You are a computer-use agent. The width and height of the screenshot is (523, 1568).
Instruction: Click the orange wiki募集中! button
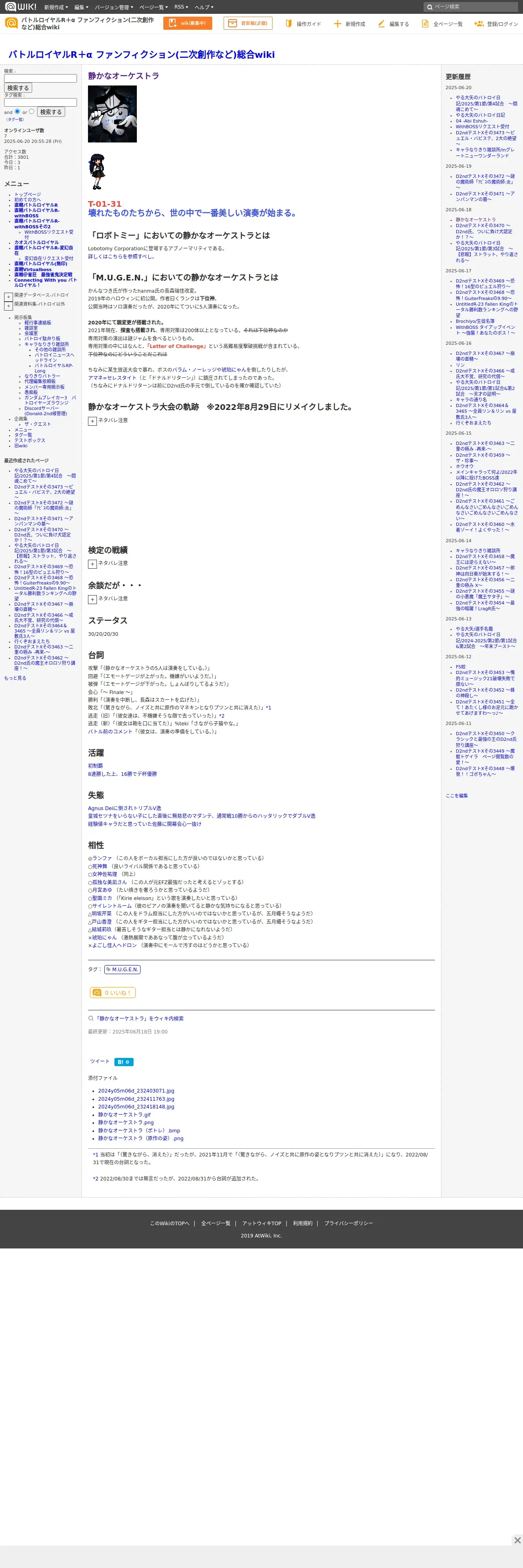[187, 23]
